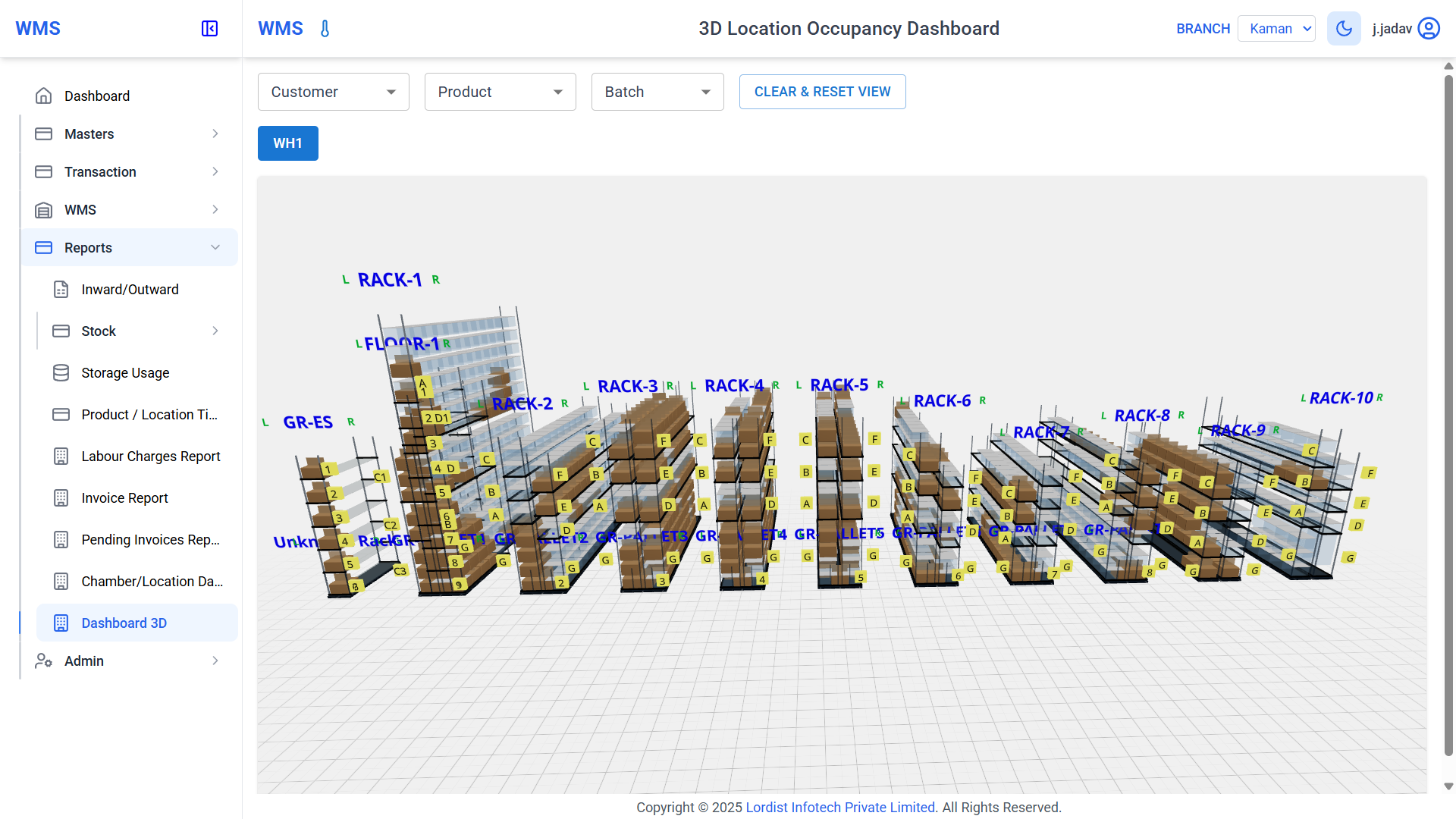Click the Labour Charges Report icon
The height and width of the screenshot is (819, 1456).
(x=61, y=456)
